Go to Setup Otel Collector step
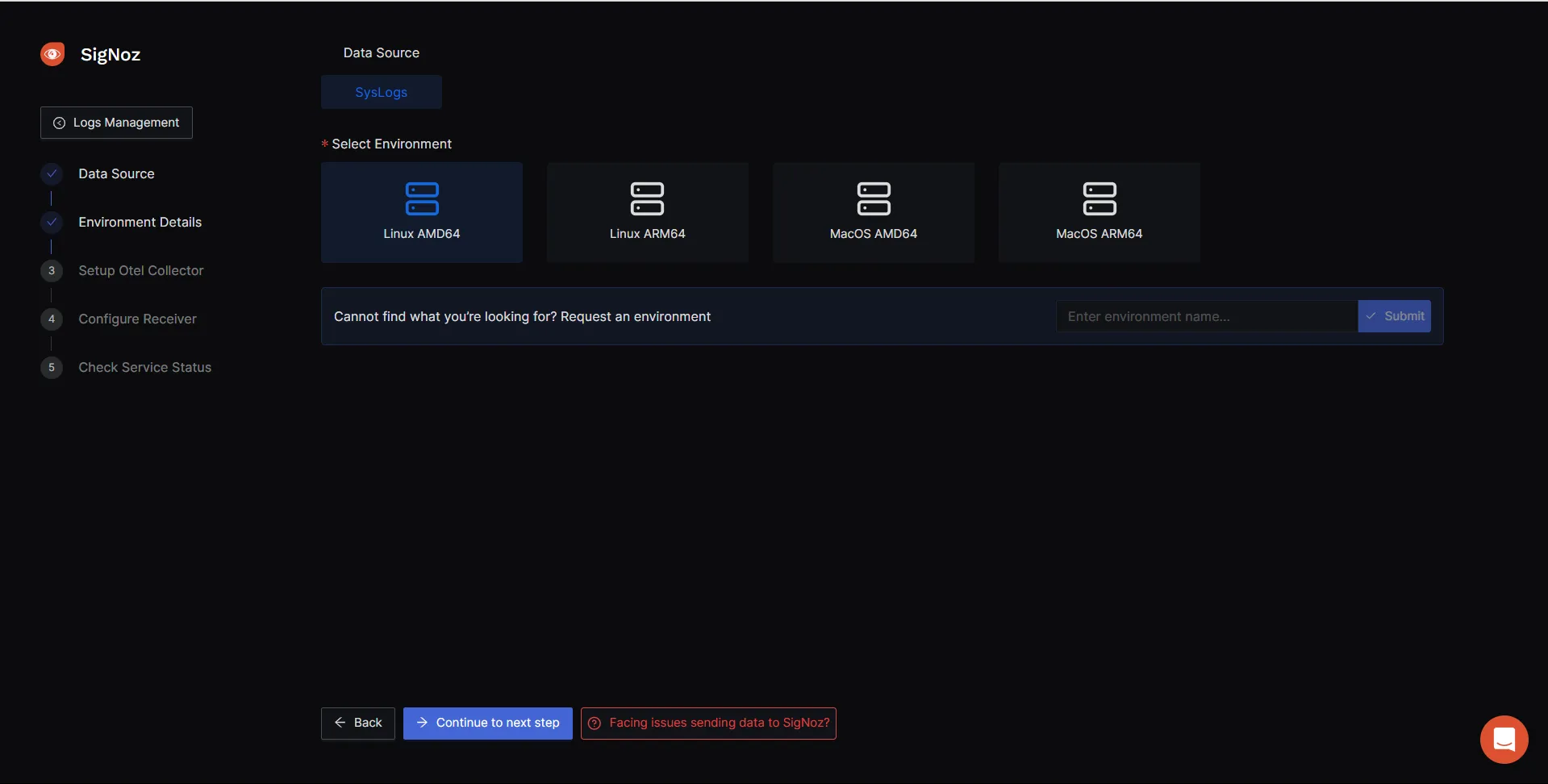 coord(140,270)
